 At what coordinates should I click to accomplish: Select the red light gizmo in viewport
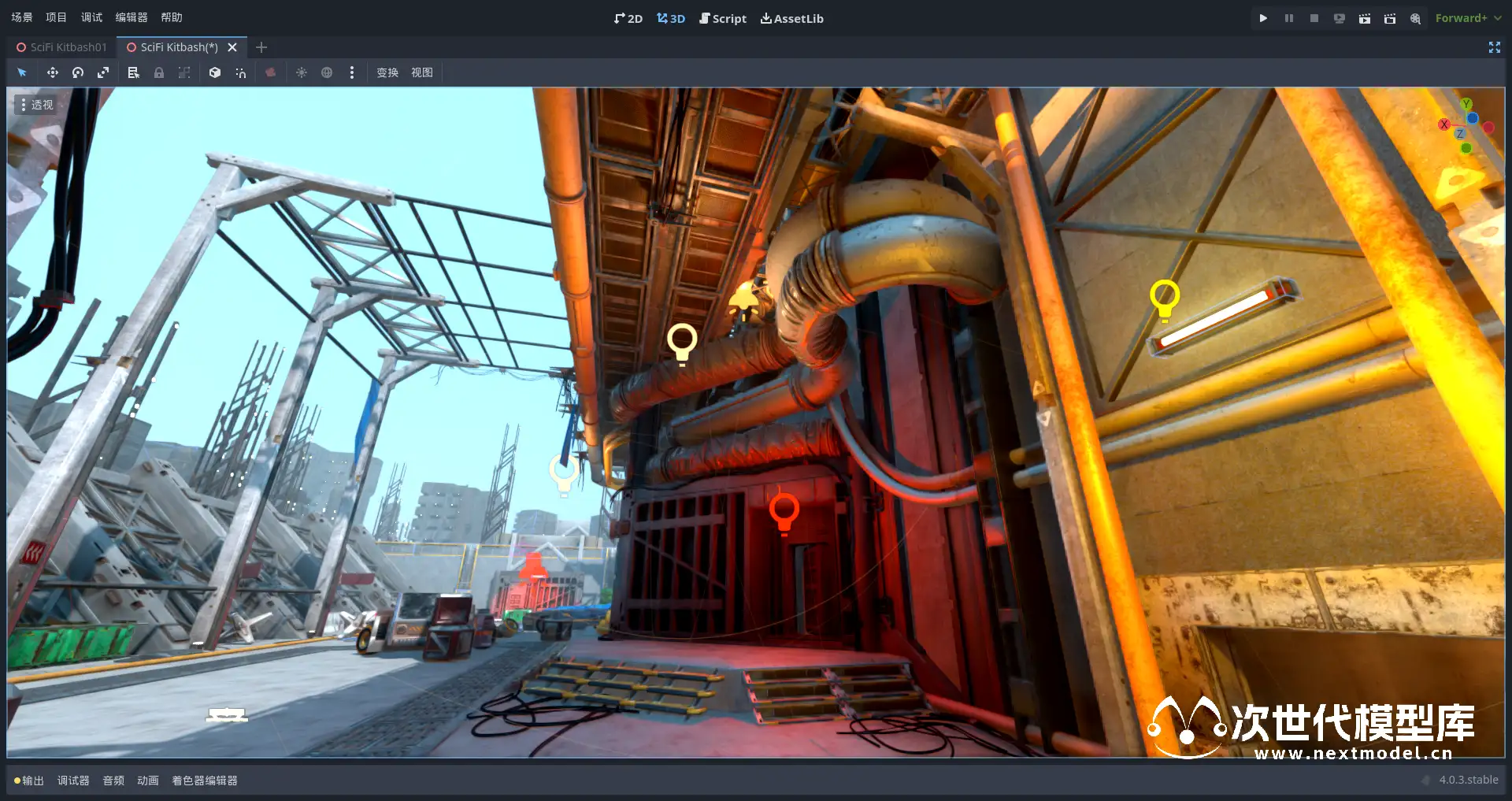pos(784,512)
